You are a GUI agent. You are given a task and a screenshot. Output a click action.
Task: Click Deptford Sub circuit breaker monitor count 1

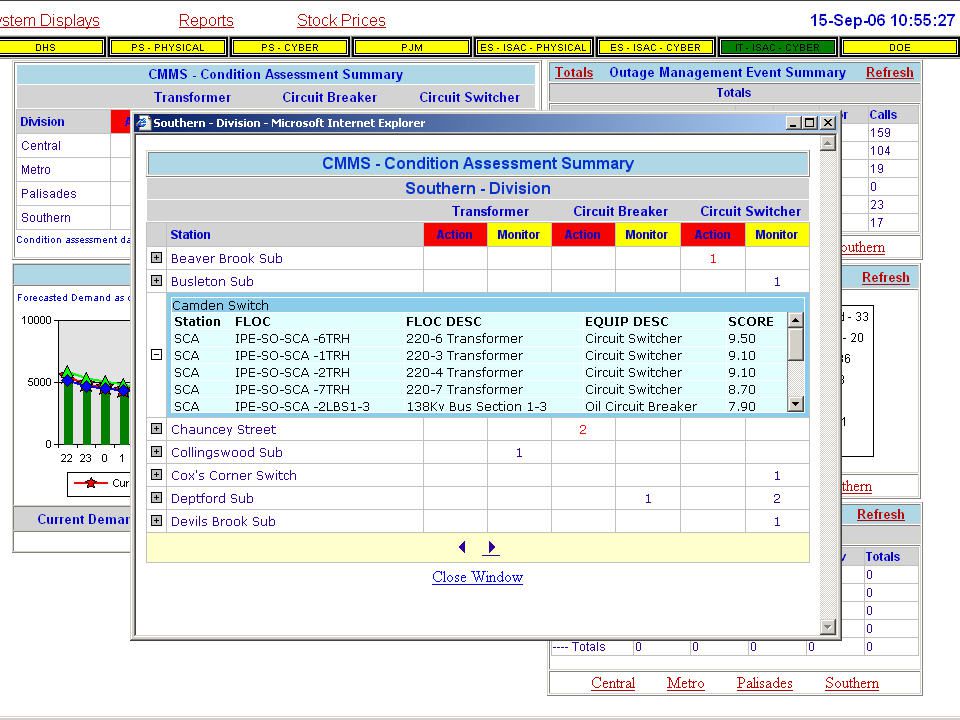(x=648, y=498)
